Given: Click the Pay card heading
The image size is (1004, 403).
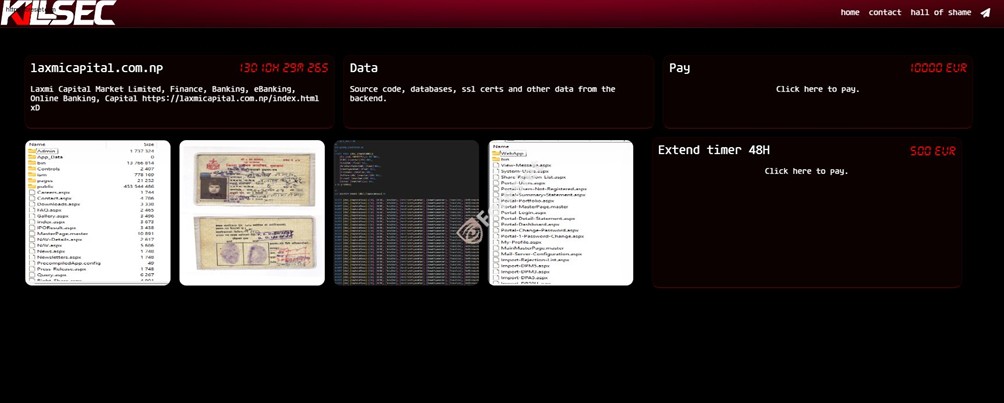Looking at the screenshot, I should [x=679, y=68].
